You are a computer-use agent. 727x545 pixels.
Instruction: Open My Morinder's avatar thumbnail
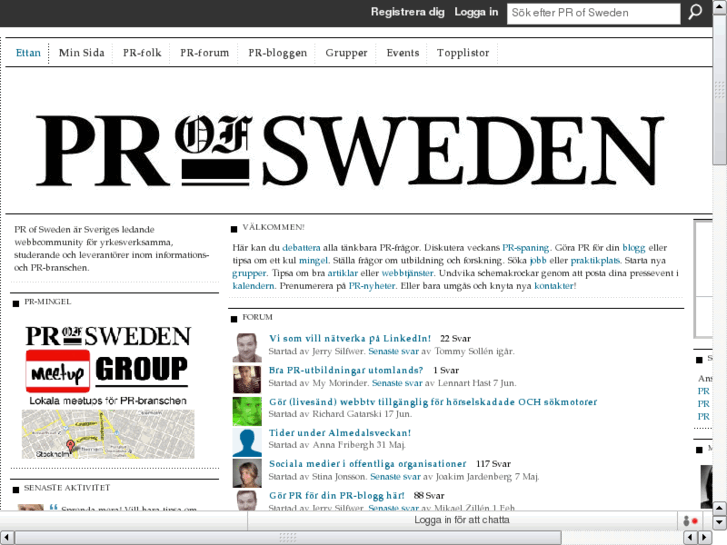click(x=247, y=379)
